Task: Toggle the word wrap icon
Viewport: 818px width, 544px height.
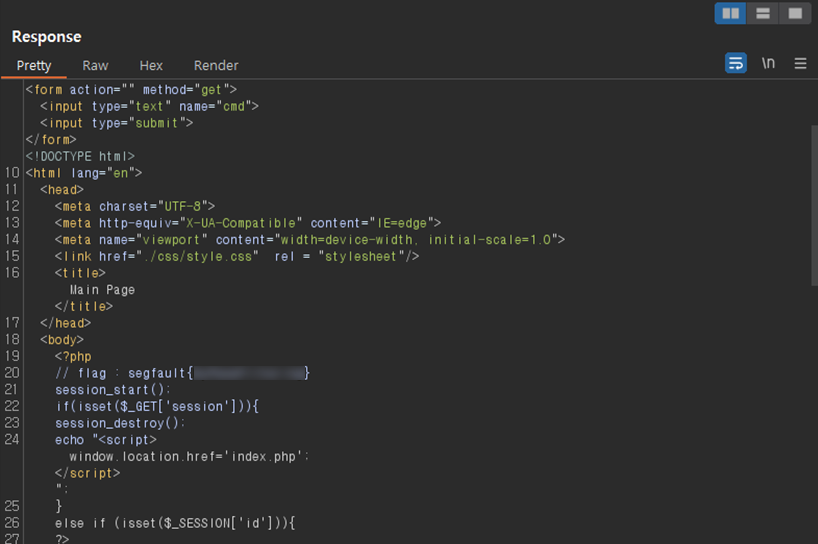Action: pyautogui.click(x=736, y=63)
